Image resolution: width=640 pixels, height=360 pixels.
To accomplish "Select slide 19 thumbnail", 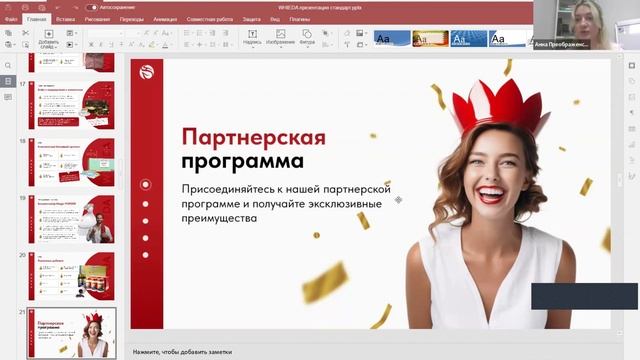I will pos(71,219).
